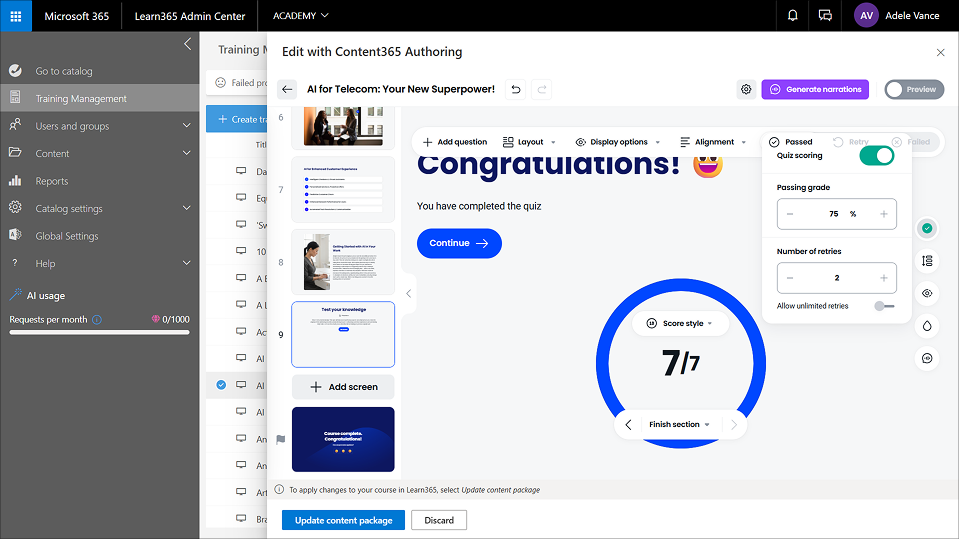Click the Update content package button
The image size is (959, 539).
[343, 520]
